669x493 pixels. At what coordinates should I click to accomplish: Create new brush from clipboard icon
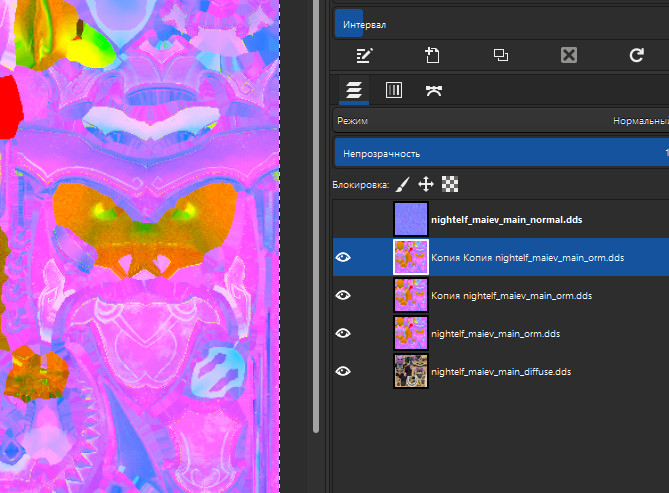coord(432,55)
